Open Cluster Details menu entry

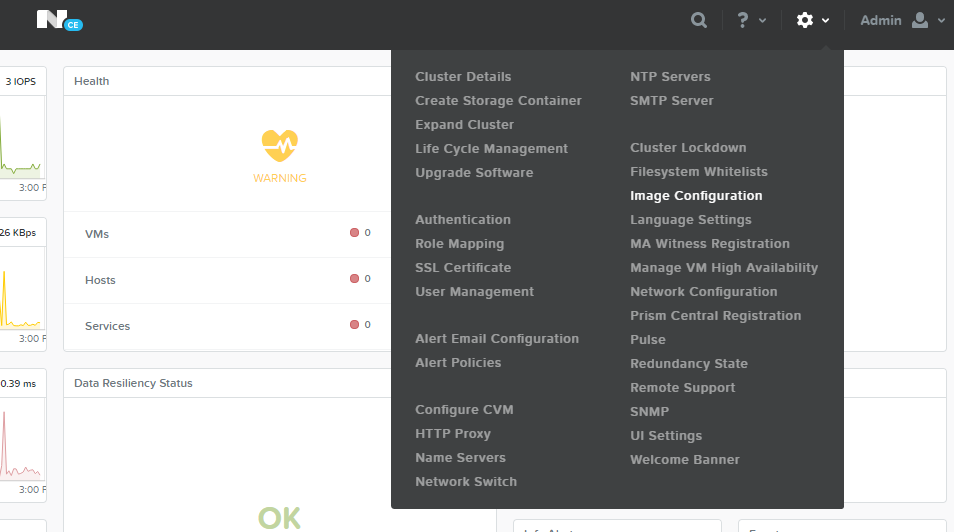[463, 77]
